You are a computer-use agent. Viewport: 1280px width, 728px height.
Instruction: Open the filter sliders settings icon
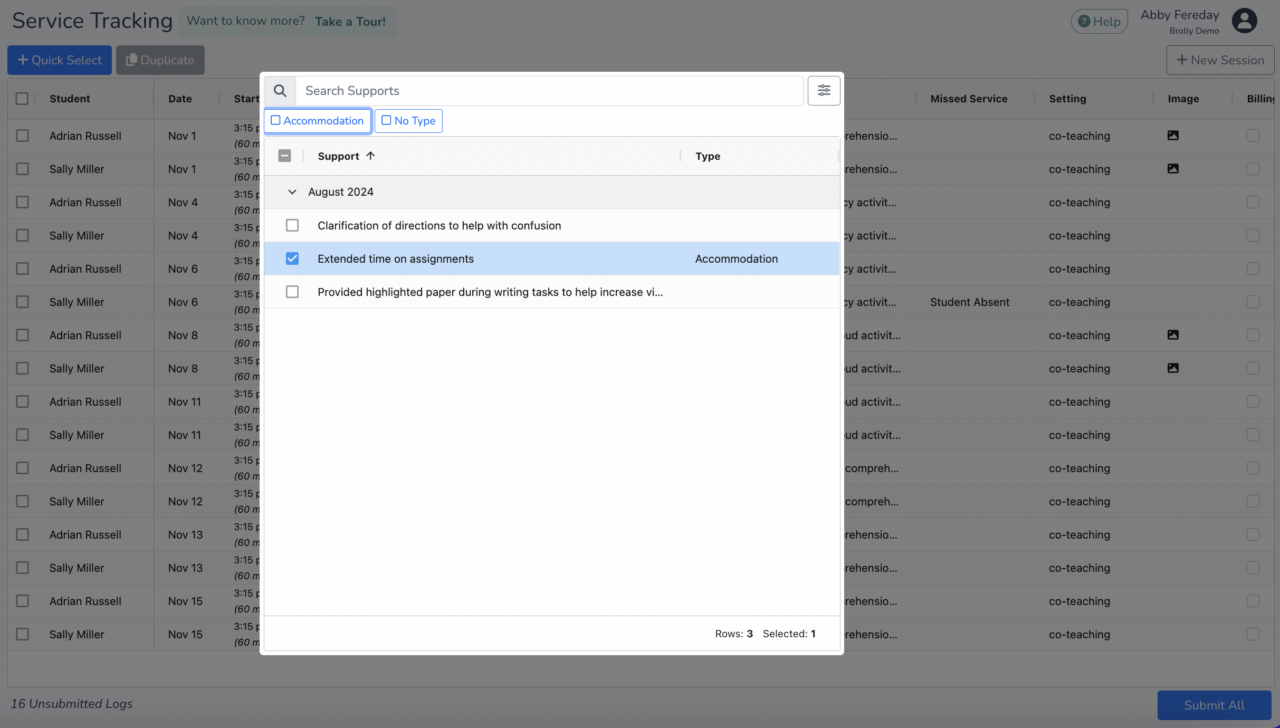824,91
